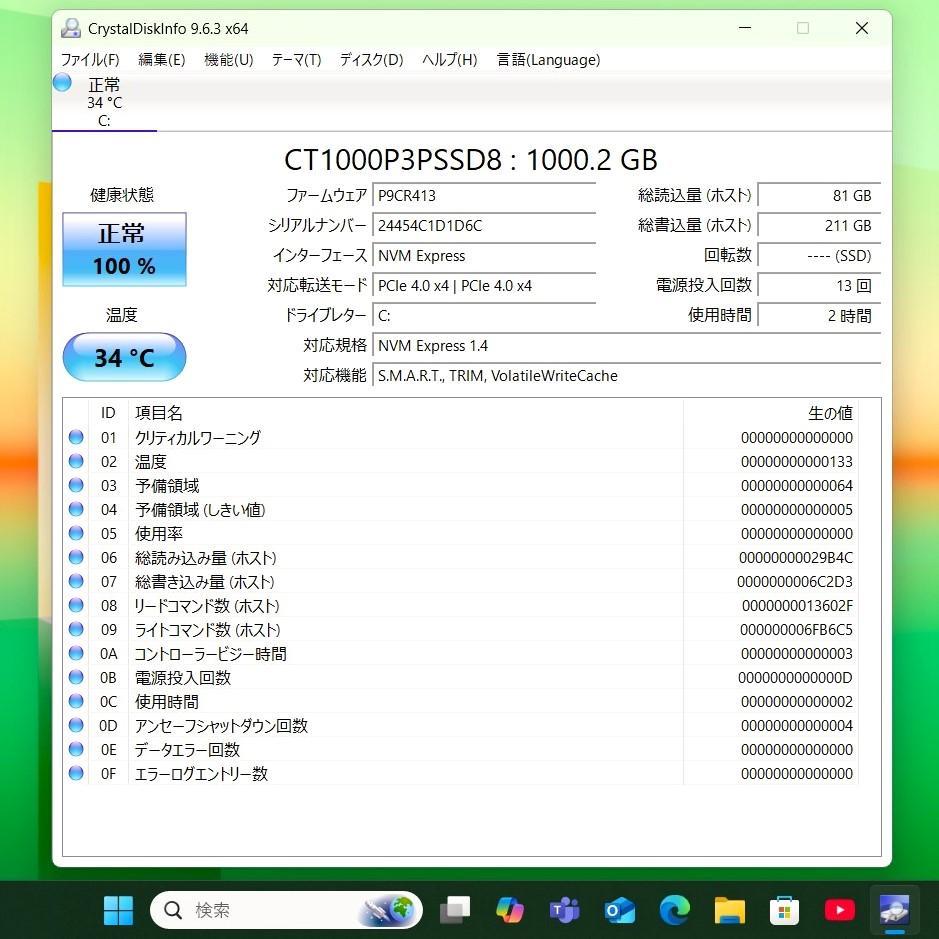
Task: Click the standard field NVM Express 1.4
Action: [x=626, y=346]
